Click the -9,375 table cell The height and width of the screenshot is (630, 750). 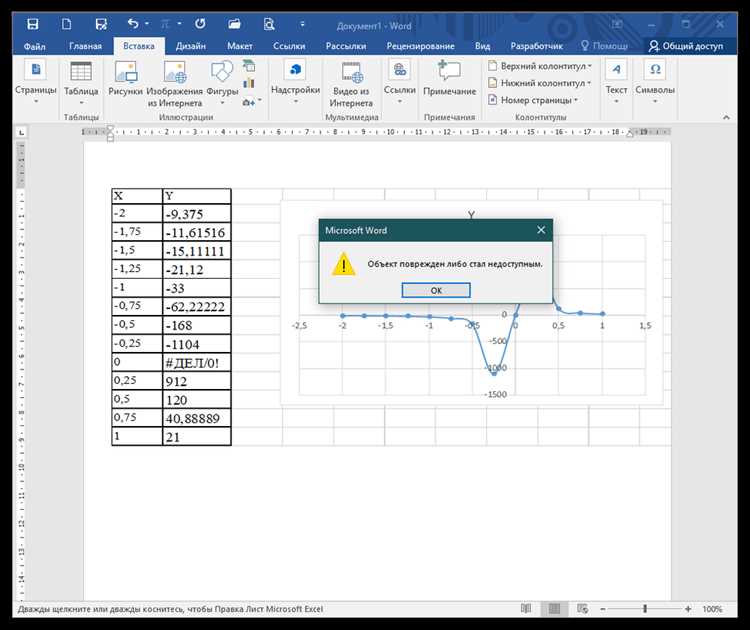pyautogui.click(x=197, y=214)
